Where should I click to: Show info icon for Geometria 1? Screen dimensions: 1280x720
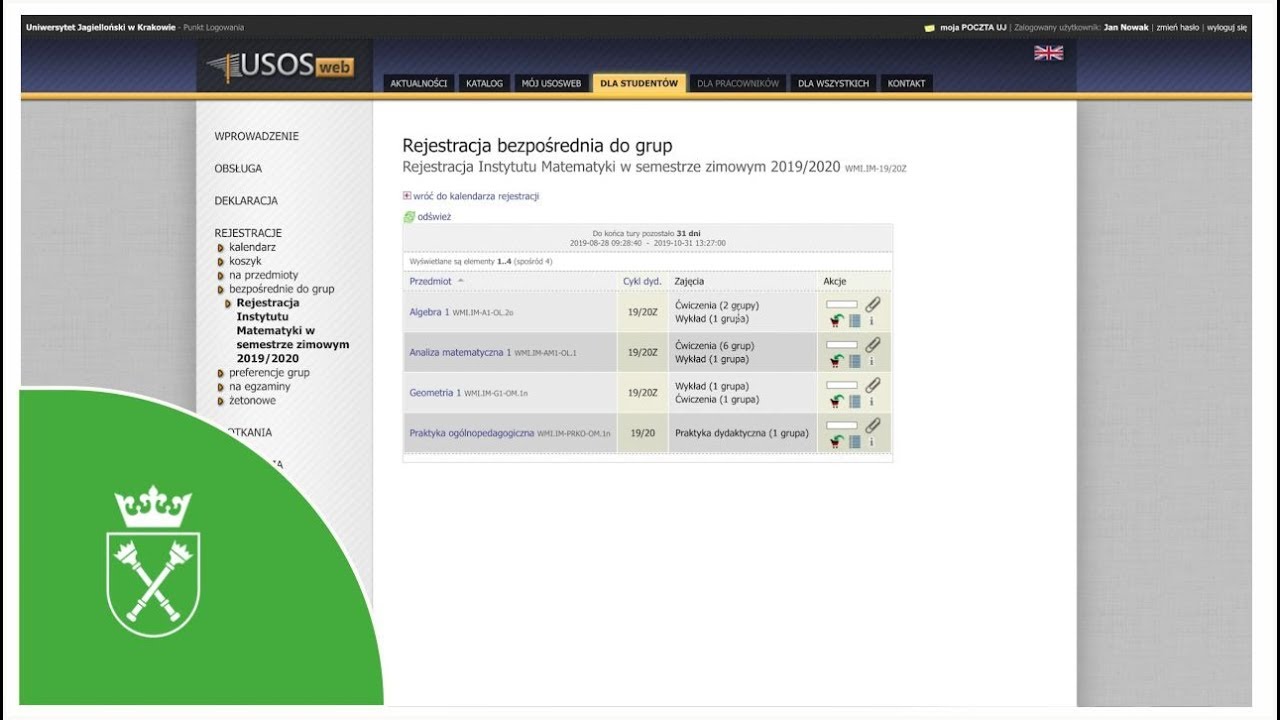coord(871,401)
